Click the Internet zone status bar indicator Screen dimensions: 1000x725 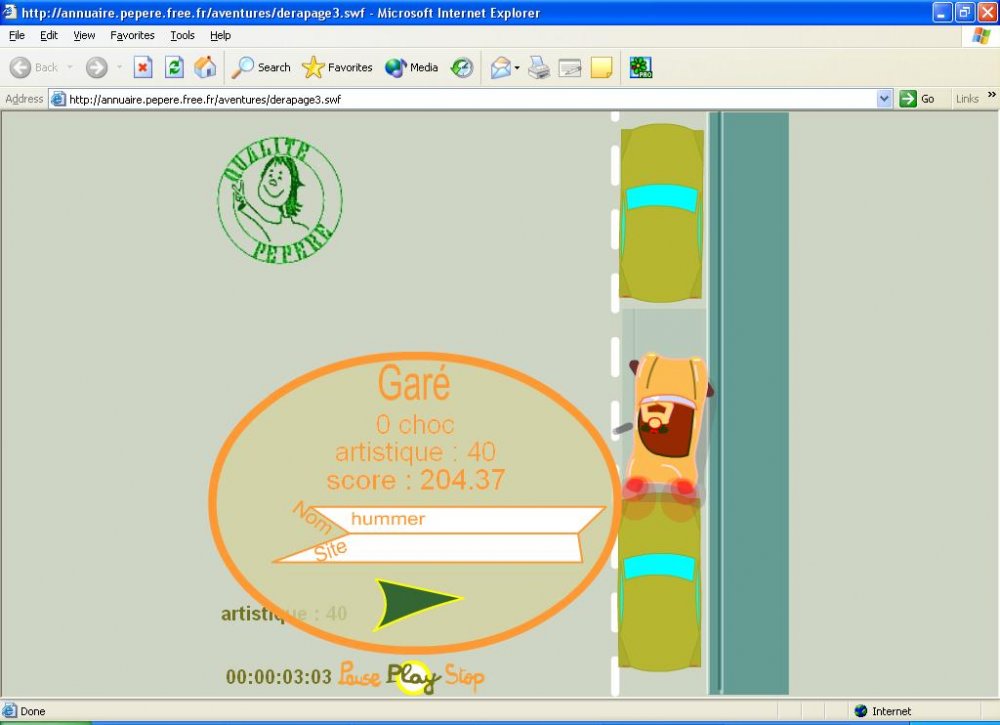click(883, 711)
